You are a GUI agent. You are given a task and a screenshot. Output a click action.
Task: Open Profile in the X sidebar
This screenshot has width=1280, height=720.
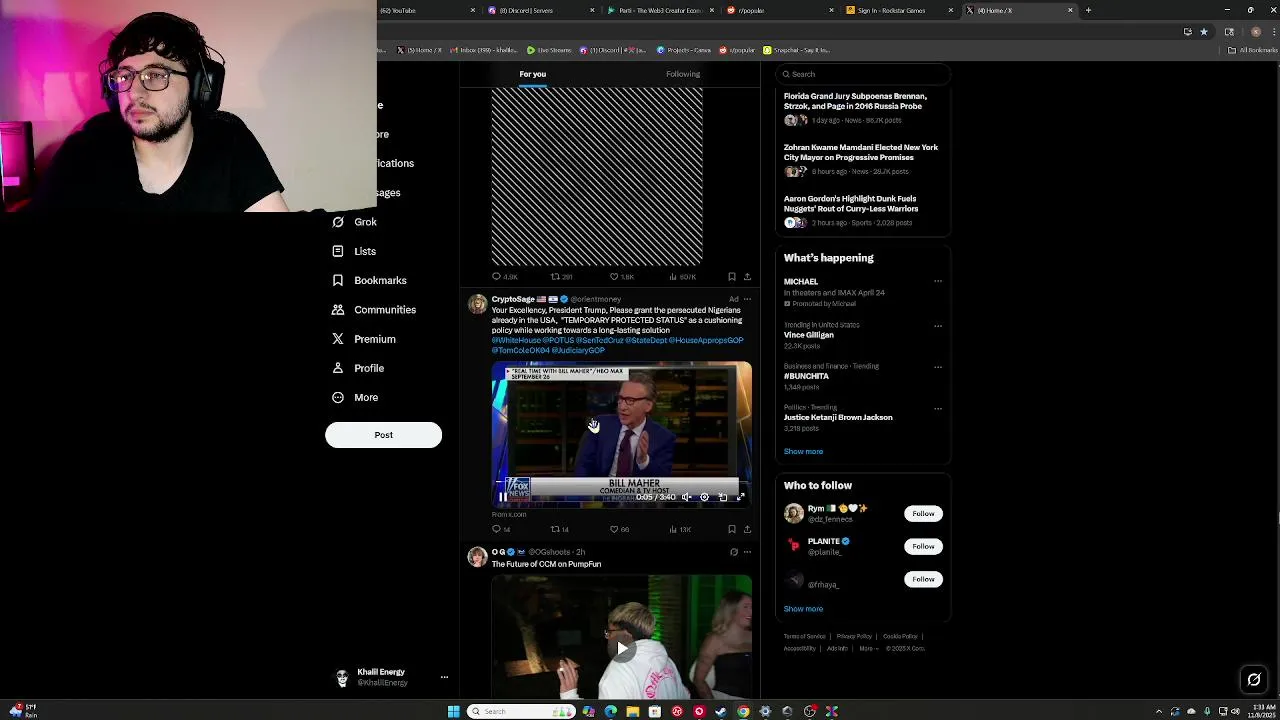tap(358, 368)
